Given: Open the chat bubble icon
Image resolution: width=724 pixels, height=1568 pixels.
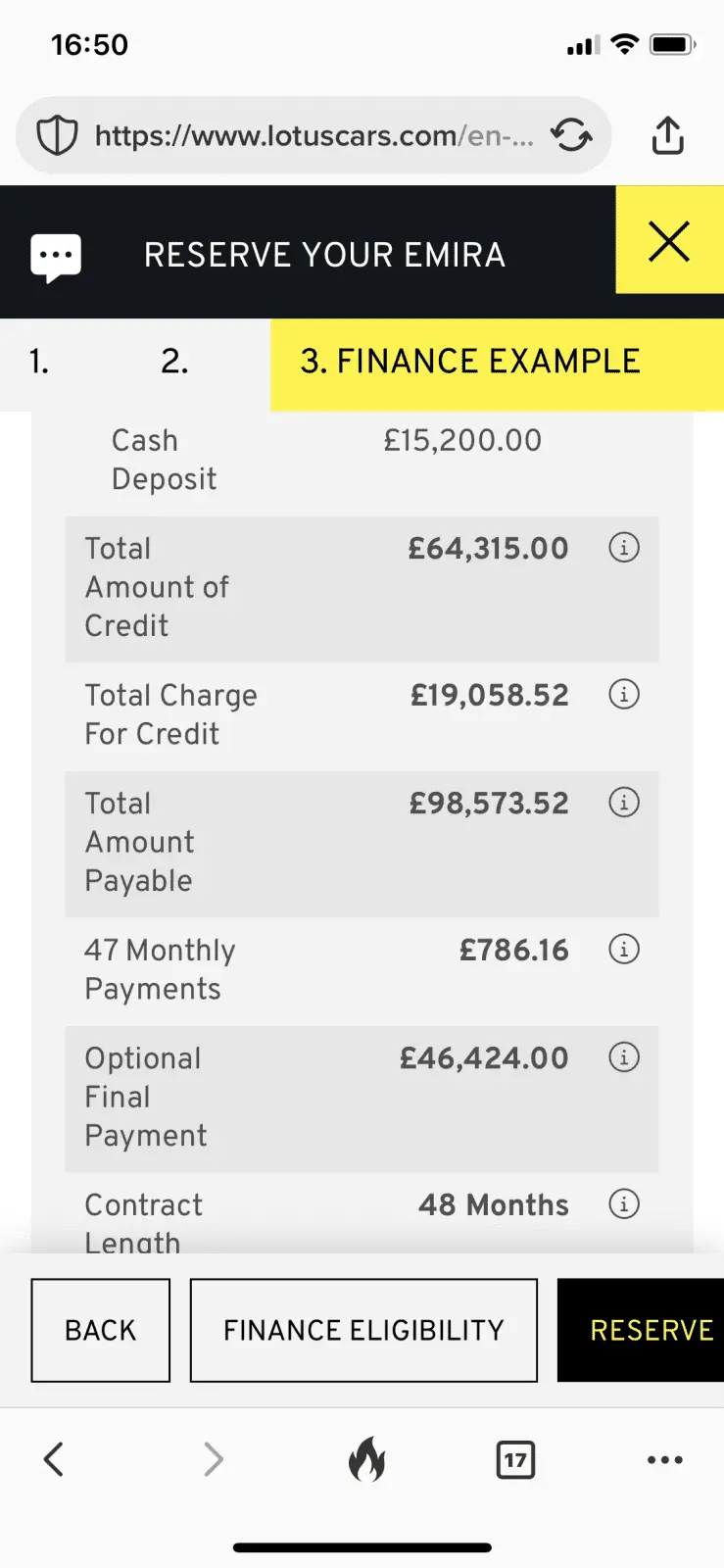Looking at the screenshot, I should (x=56, y=258).
